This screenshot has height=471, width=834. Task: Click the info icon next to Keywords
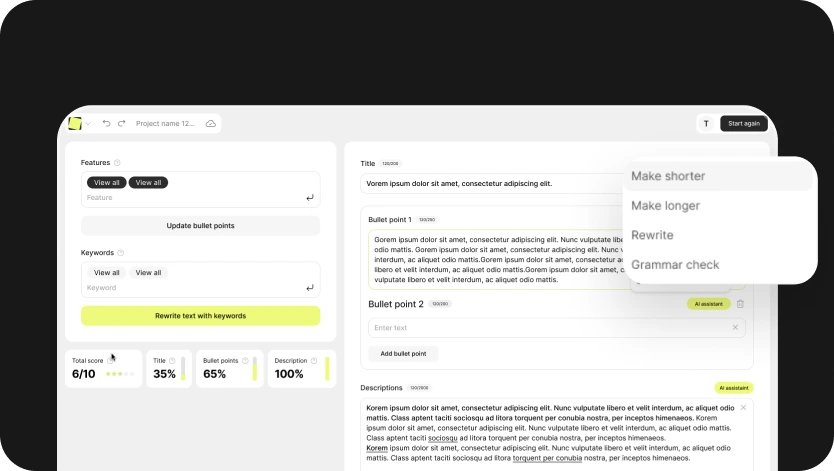pos(121,253)
